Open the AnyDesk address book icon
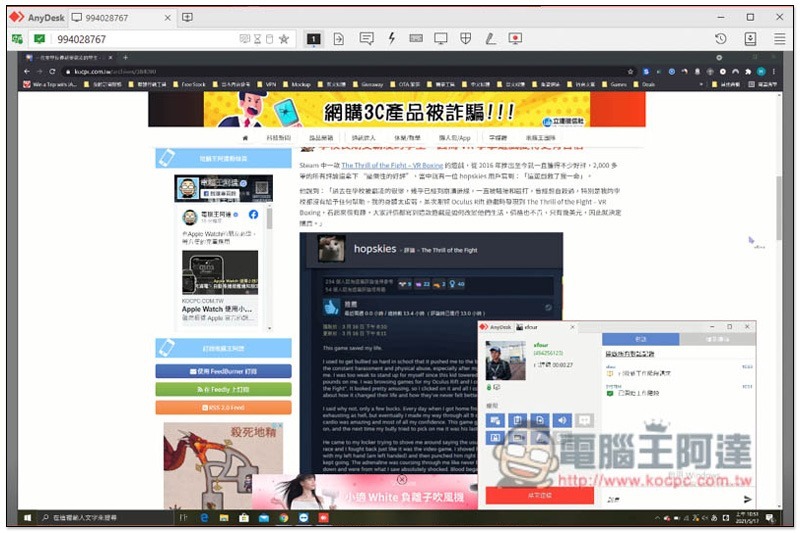The height and width of the screenshot is (533, 800). (x=751, y=39)
